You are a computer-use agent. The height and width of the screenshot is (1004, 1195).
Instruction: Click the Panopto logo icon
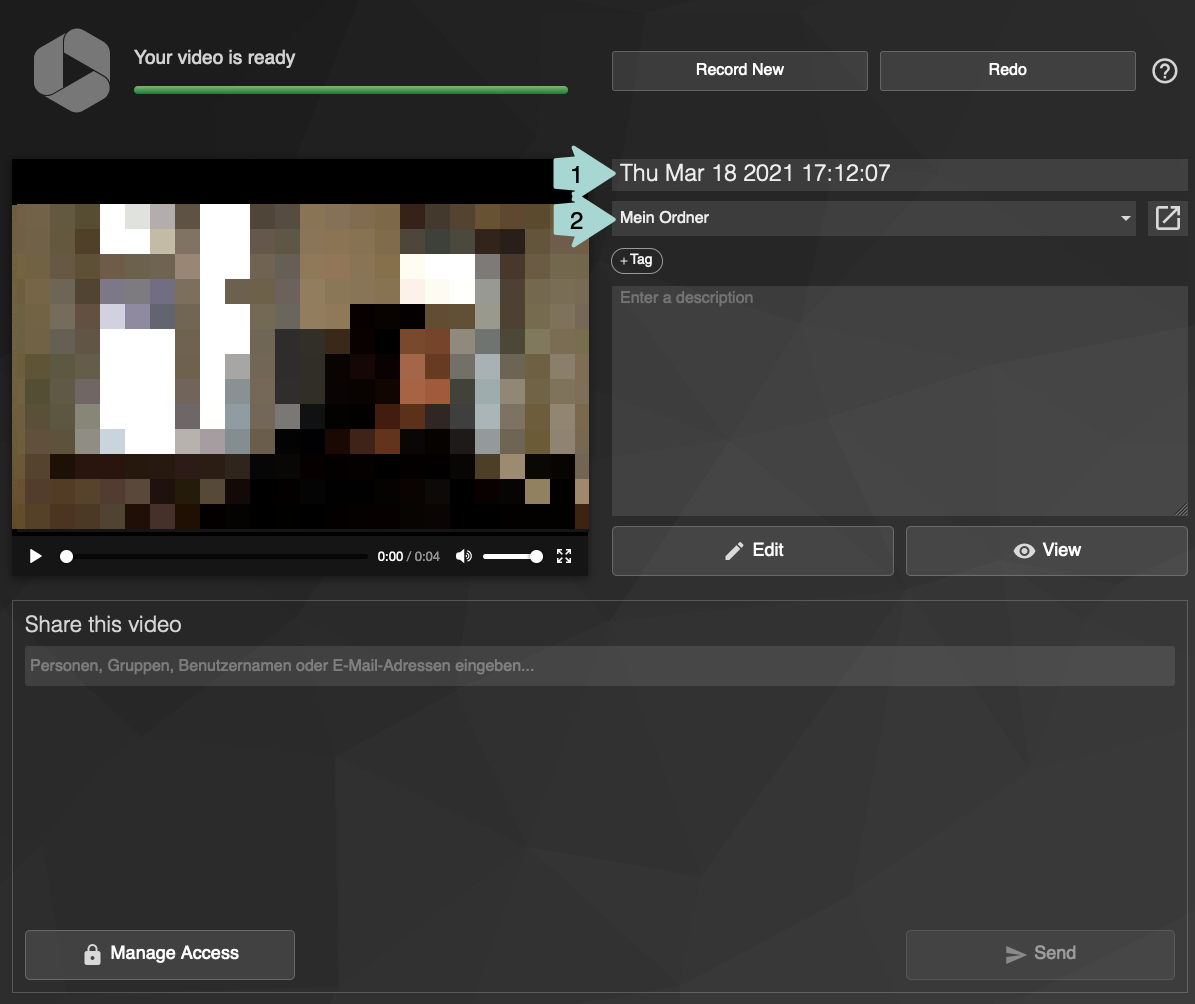71,69
